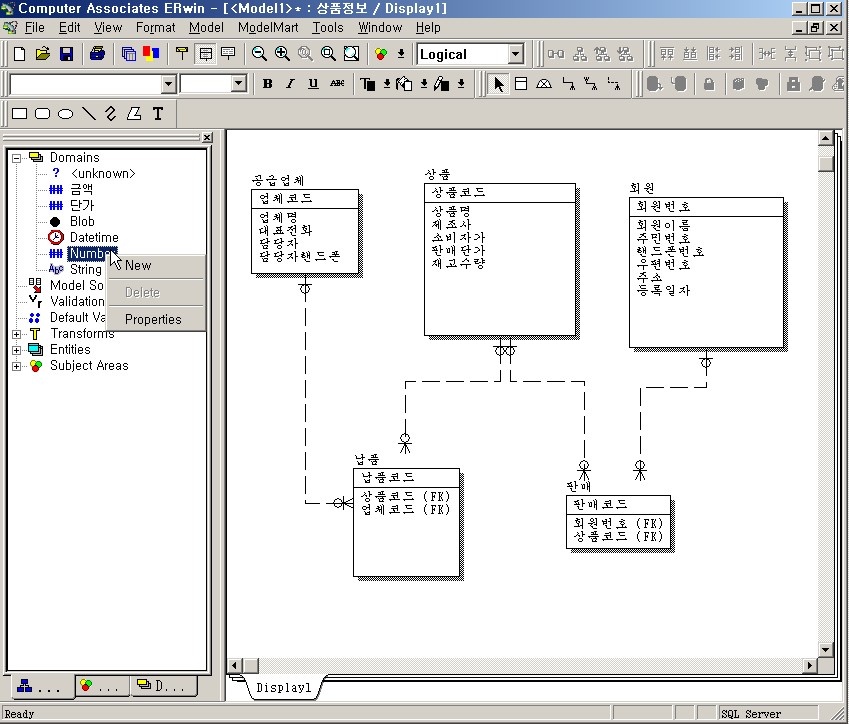Select the text drawing tool
Screen dimensions: 849x724
158,114
